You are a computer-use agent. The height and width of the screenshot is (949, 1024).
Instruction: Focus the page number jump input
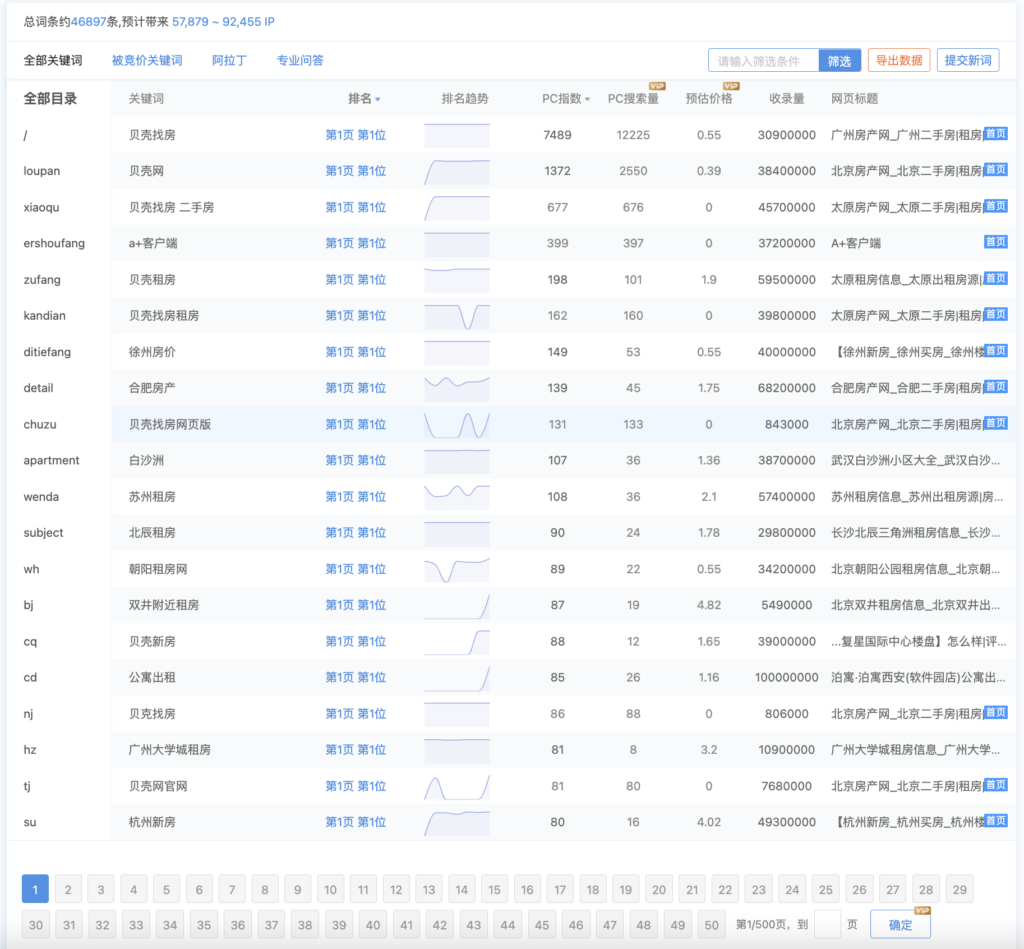(x=827, y=925)
